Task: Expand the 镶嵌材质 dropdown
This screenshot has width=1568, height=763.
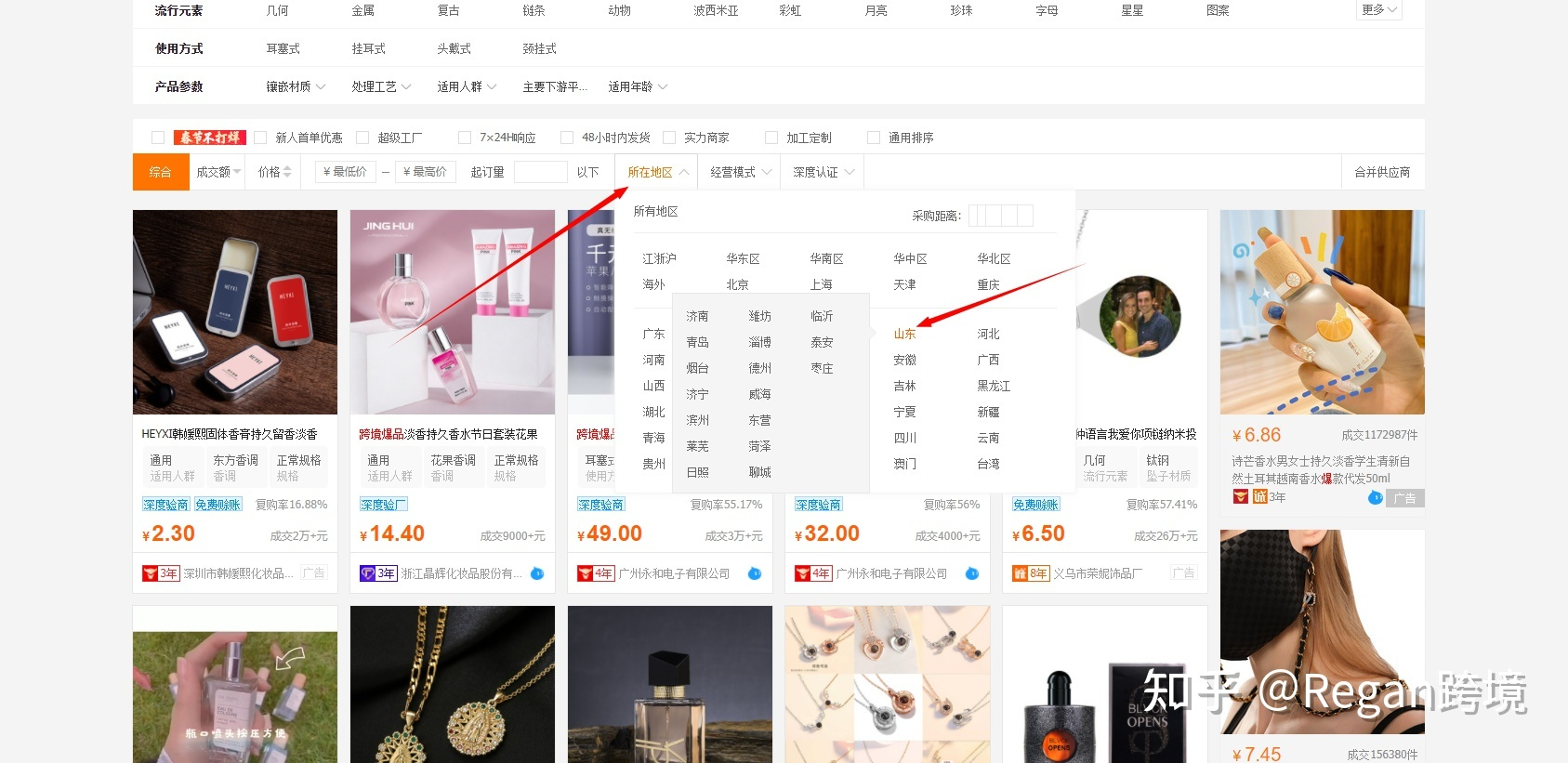Action: click(x=296, y=86)
